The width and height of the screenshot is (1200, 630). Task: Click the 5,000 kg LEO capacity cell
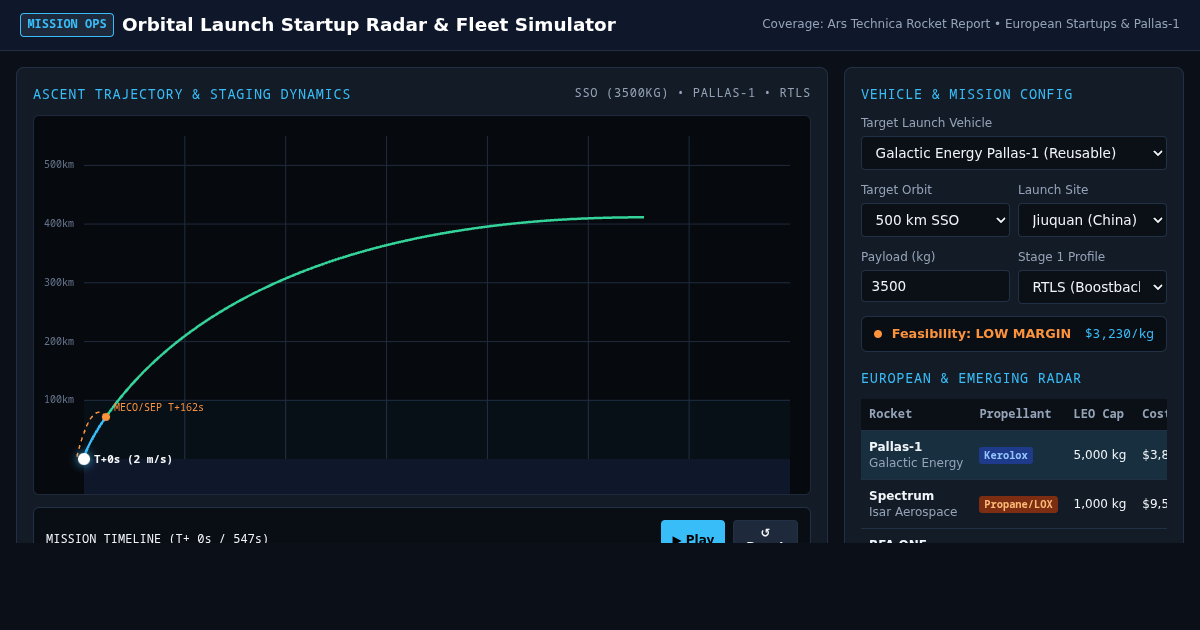(x=1099, y=455)
